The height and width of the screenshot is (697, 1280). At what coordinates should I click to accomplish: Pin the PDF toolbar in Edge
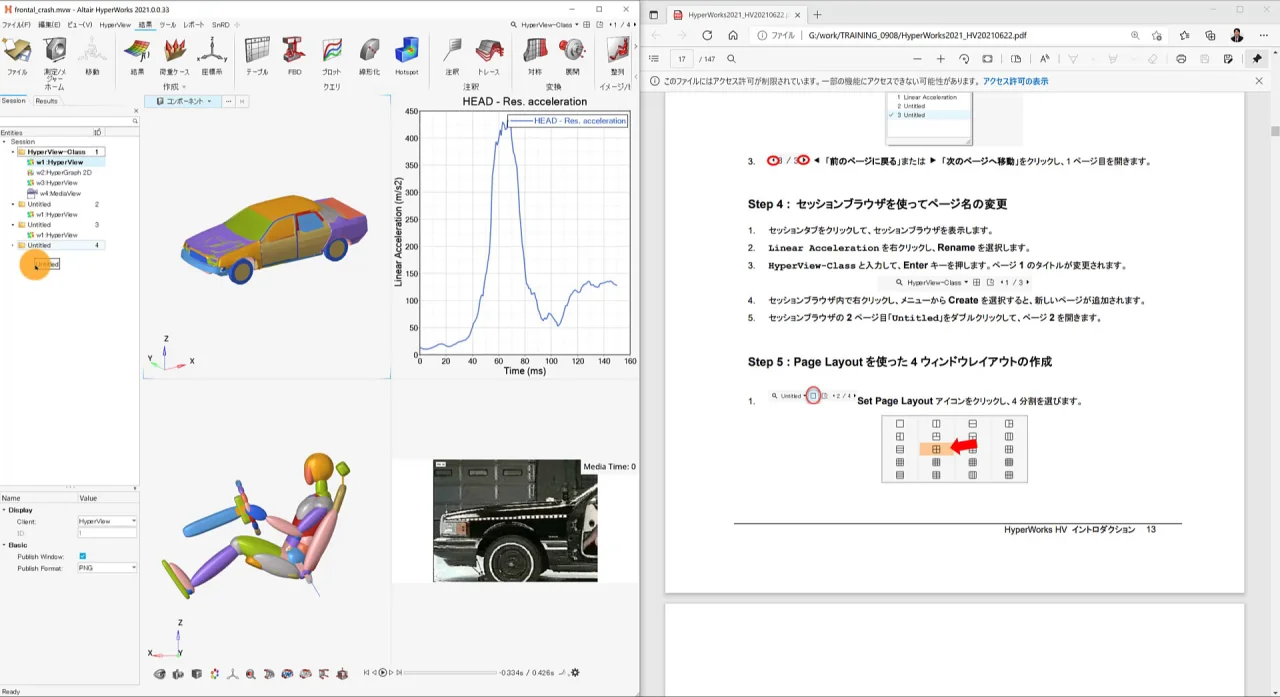(x=1257, y=59)
